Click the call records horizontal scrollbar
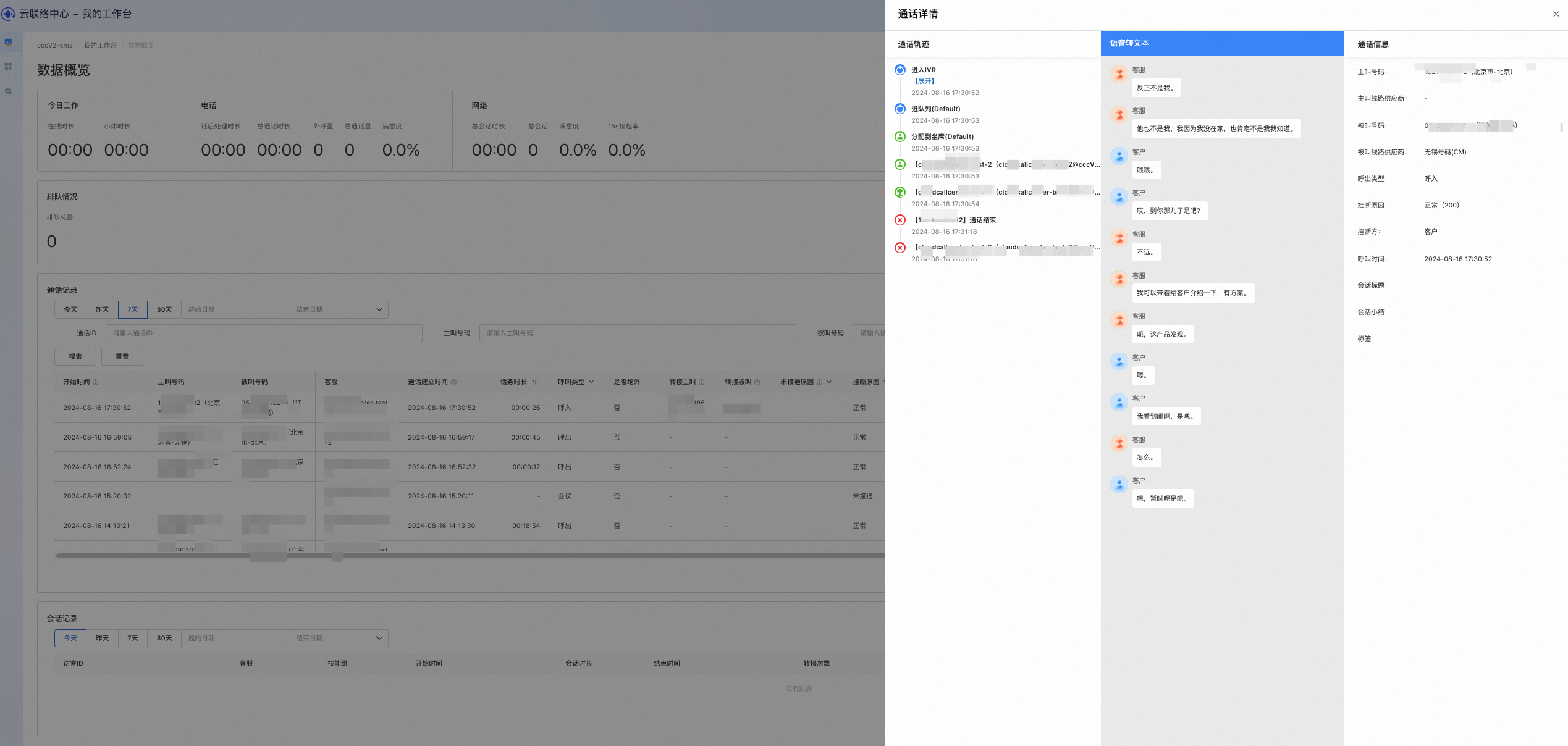This screenshot has height=746, width=1568. (470, 556)
